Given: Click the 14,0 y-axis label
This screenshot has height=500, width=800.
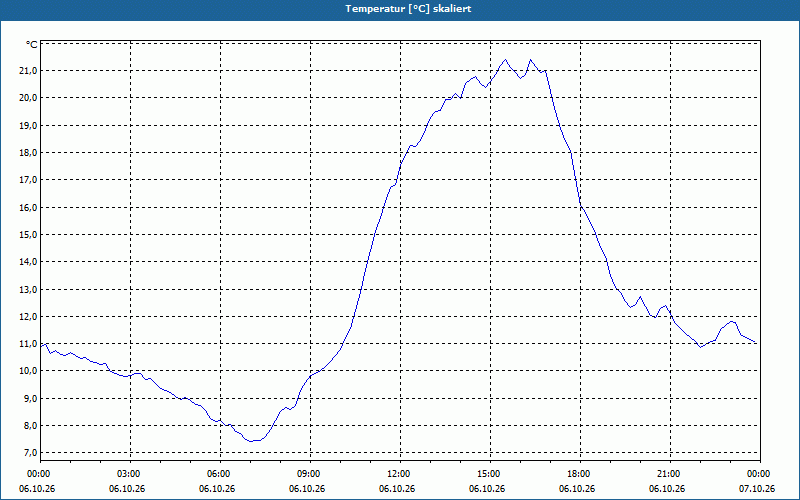Looking at the screenshot, I should [x=28, y=262].
